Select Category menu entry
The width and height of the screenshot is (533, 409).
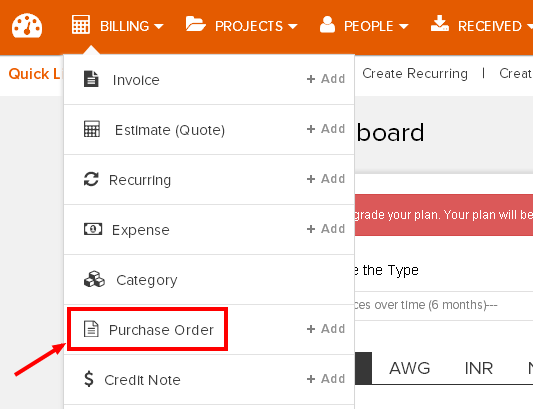click(x=209, y=279)
